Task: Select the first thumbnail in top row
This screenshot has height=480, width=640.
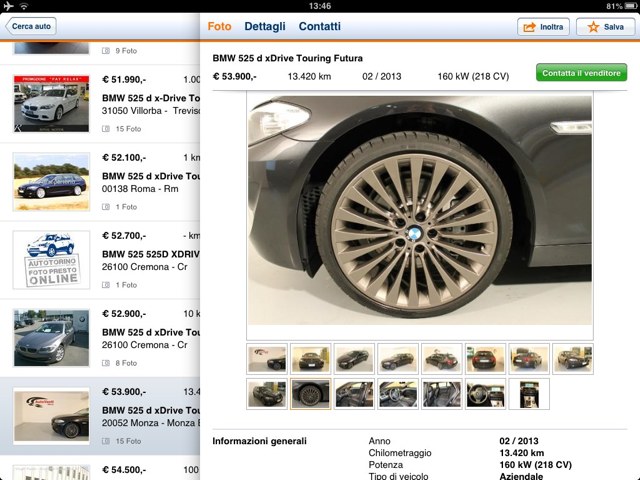Action: pyautogui.click(x=267, y=359)
